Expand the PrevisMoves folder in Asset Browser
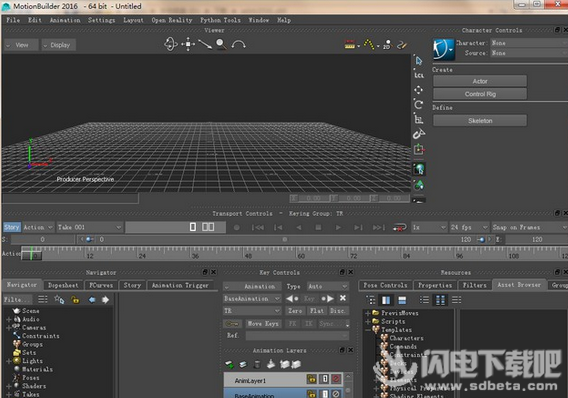Viewport: 568px width, 398px height. tap(368, 313)
